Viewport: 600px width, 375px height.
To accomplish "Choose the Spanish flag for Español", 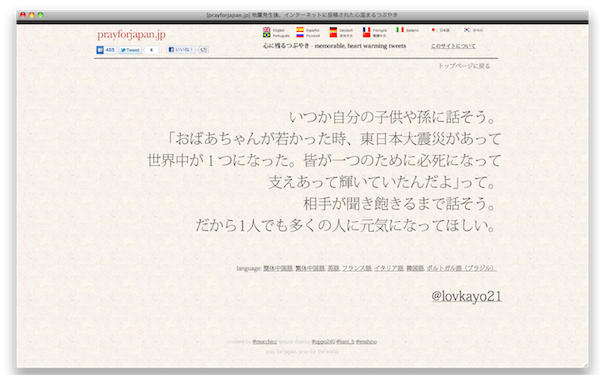I will 300,30.
